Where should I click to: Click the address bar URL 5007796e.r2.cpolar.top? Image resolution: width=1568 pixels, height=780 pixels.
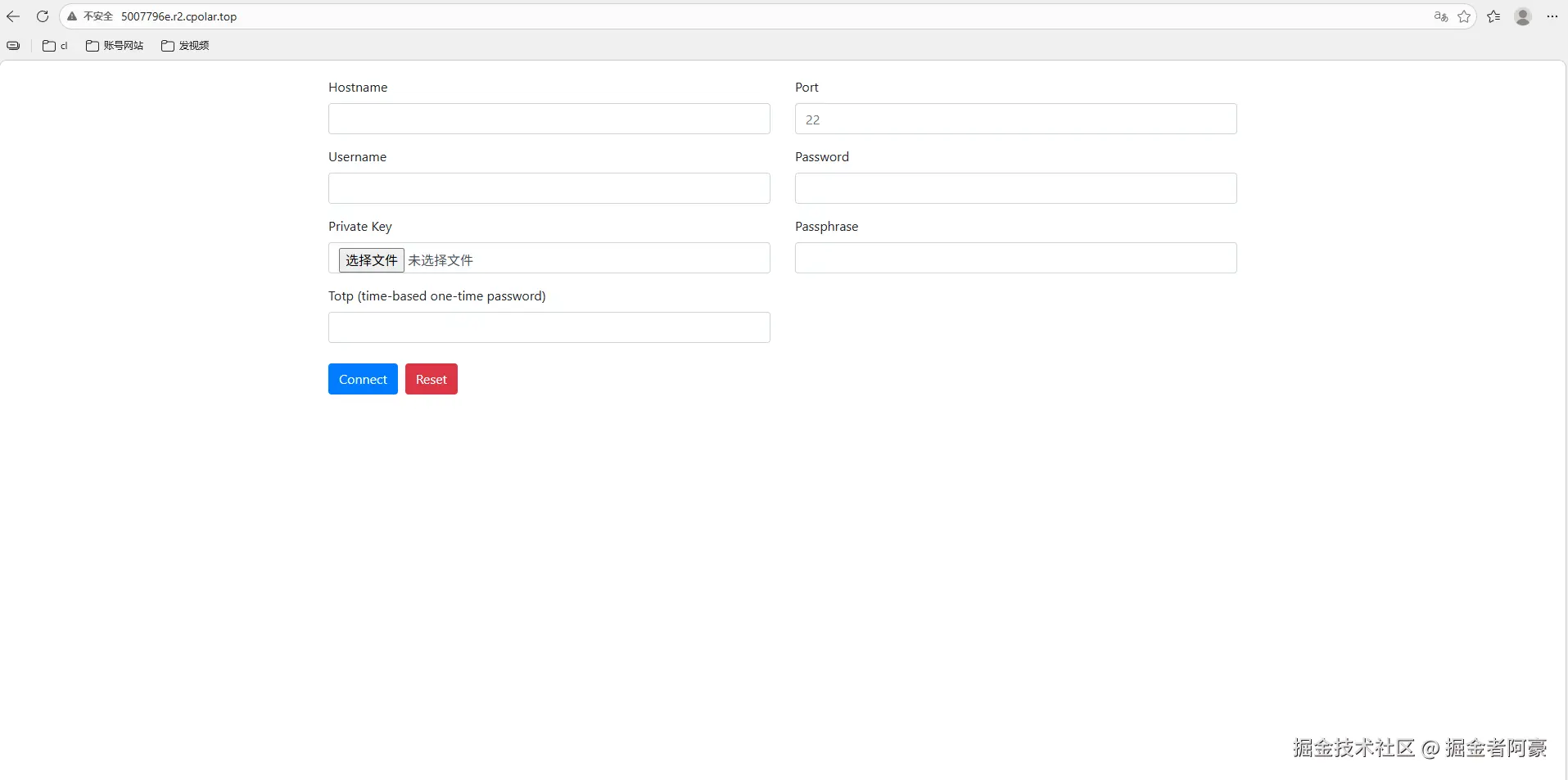tap(178, 16)
